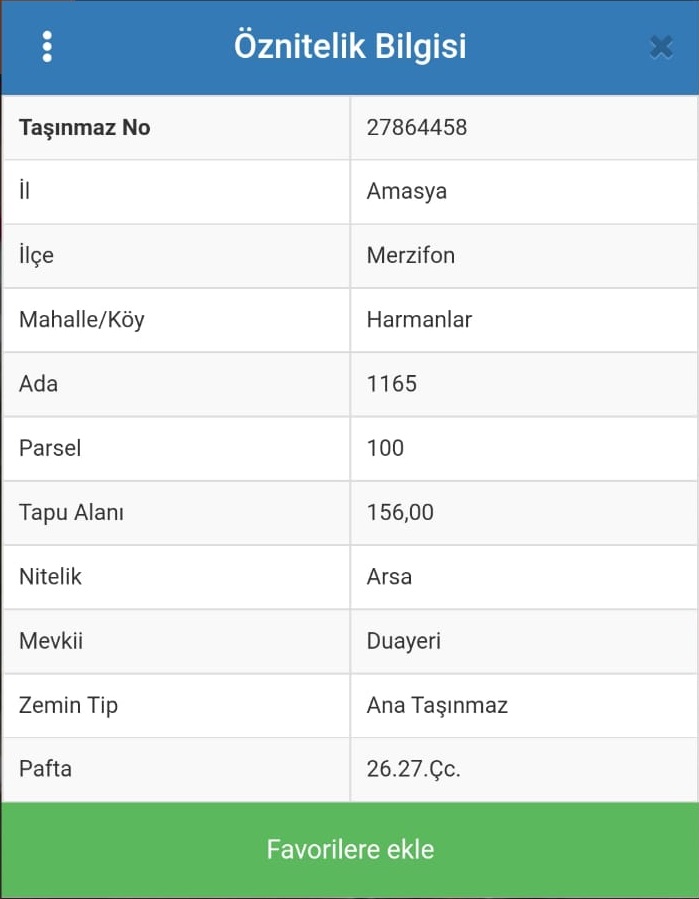Click the İlçe value Merzifon
This screenshot has width=699, height=899.
tap(411, 255)
